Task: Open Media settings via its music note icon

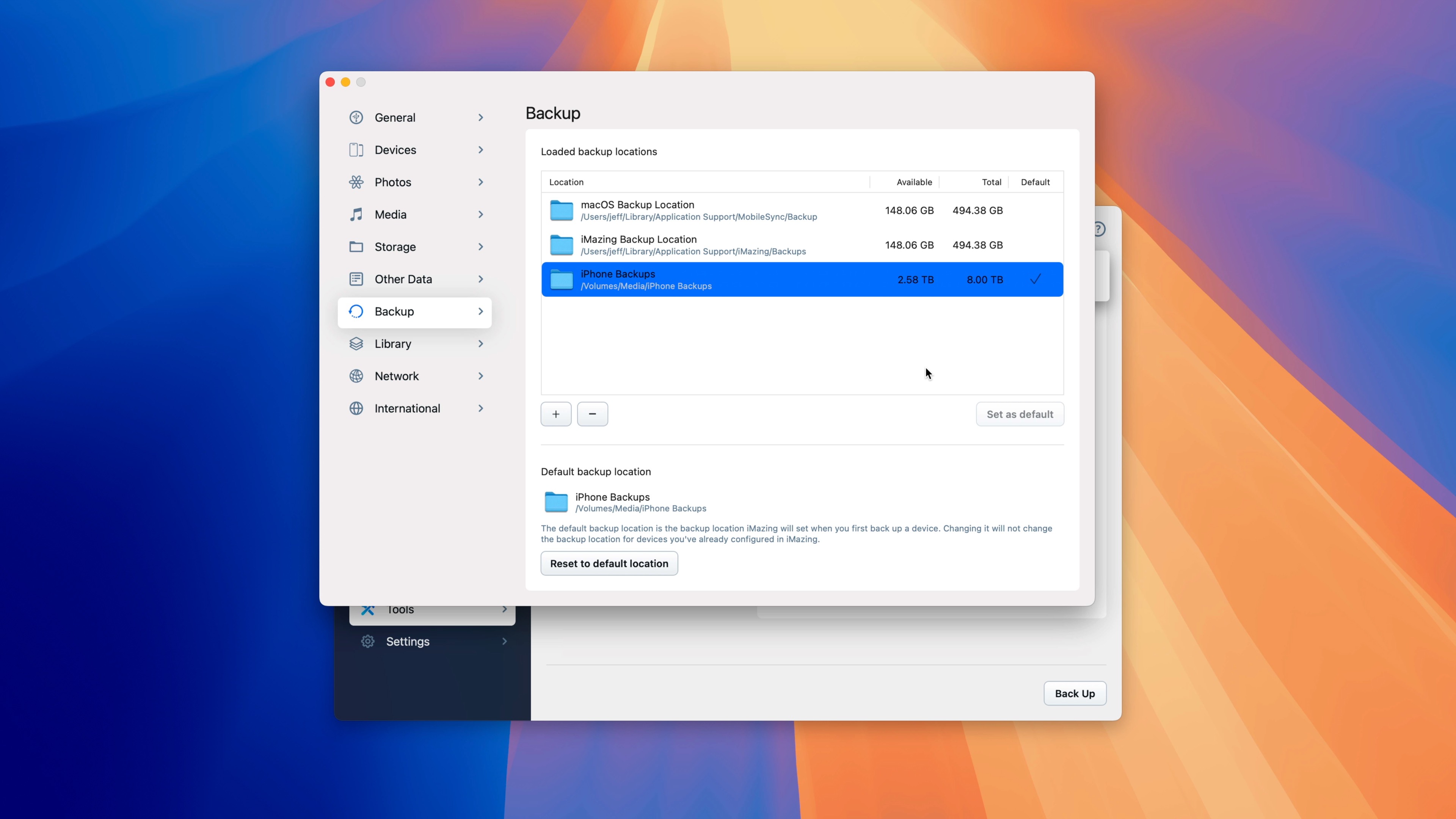Action: click(357, 214)
